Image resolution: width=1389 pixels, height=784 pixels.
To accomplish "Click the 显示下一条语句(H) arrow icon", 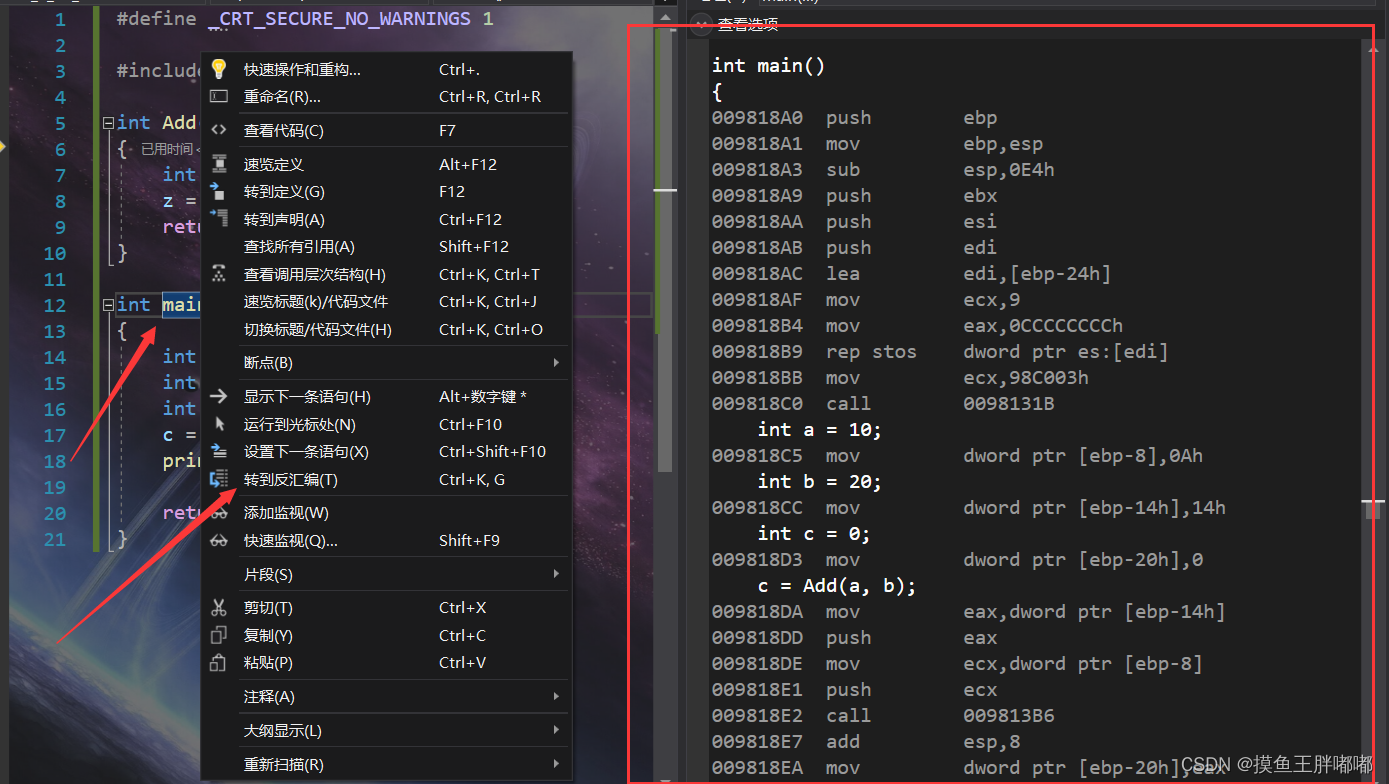I will pyautogui.click(x=219, y=397).
